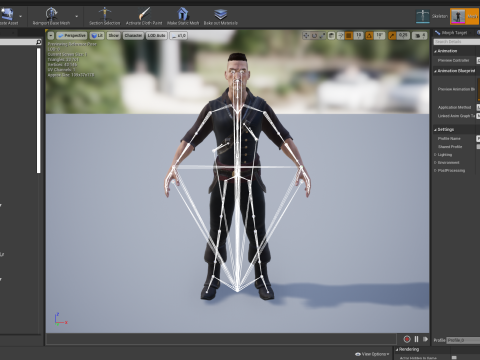Open the viewport Show menu
Image resolution: width=480 pixels, height=360 pixels.
click(113, 35)
